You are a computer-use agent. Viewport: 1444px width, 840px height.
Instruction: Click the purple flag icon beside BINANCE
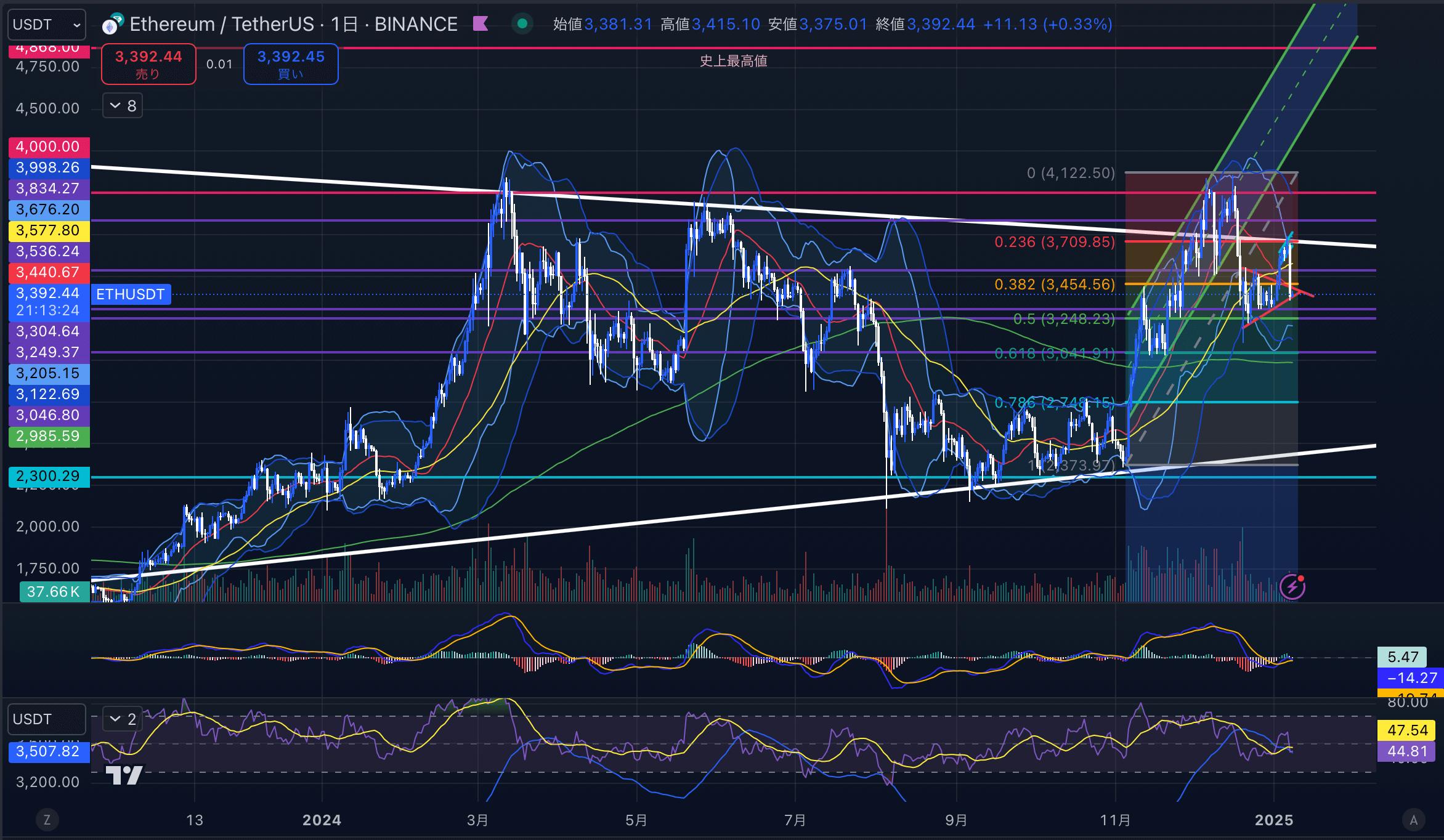coord(481,24)
